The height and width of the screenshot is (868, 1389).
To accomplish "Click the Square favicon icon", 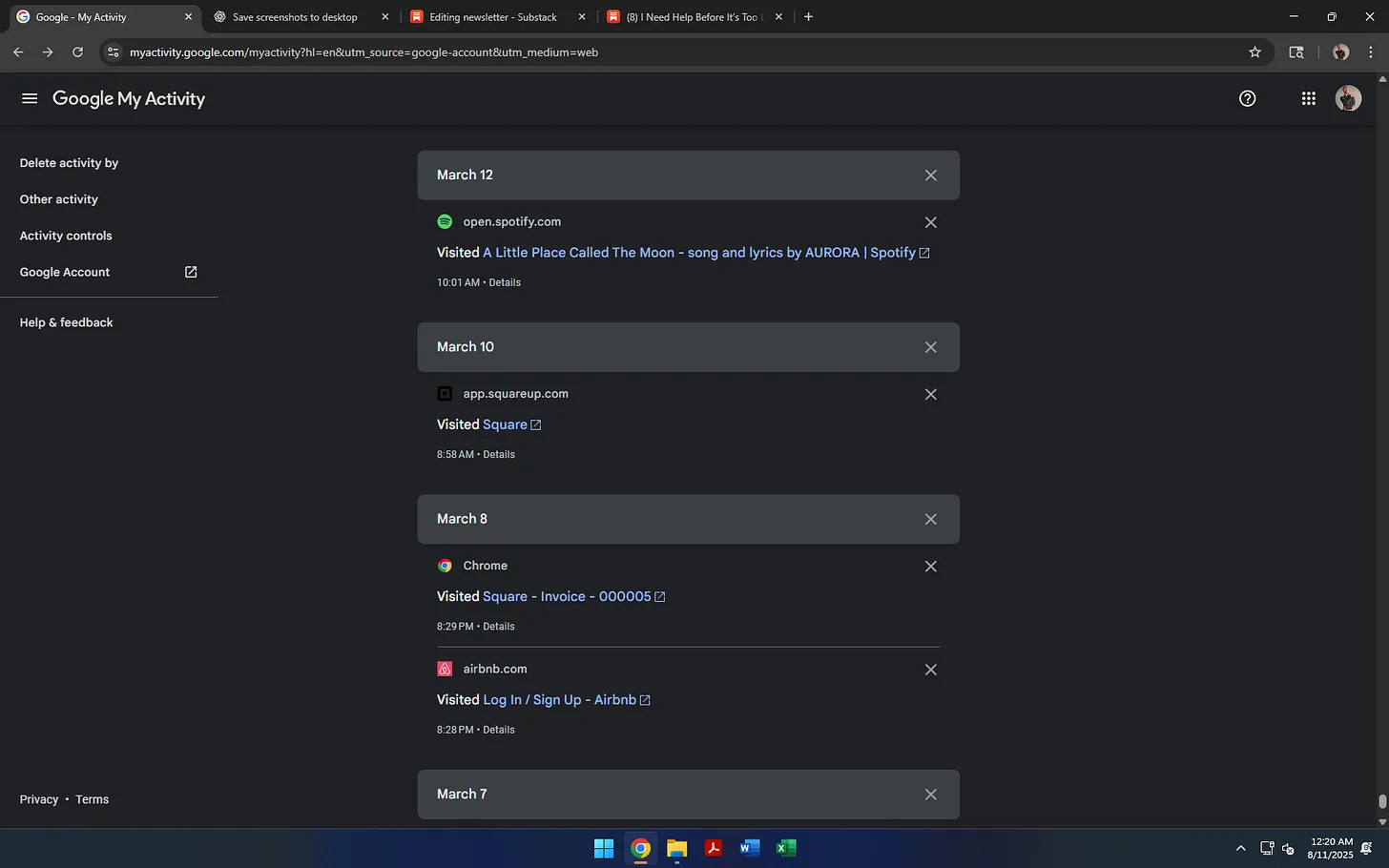I will point(445,393).
